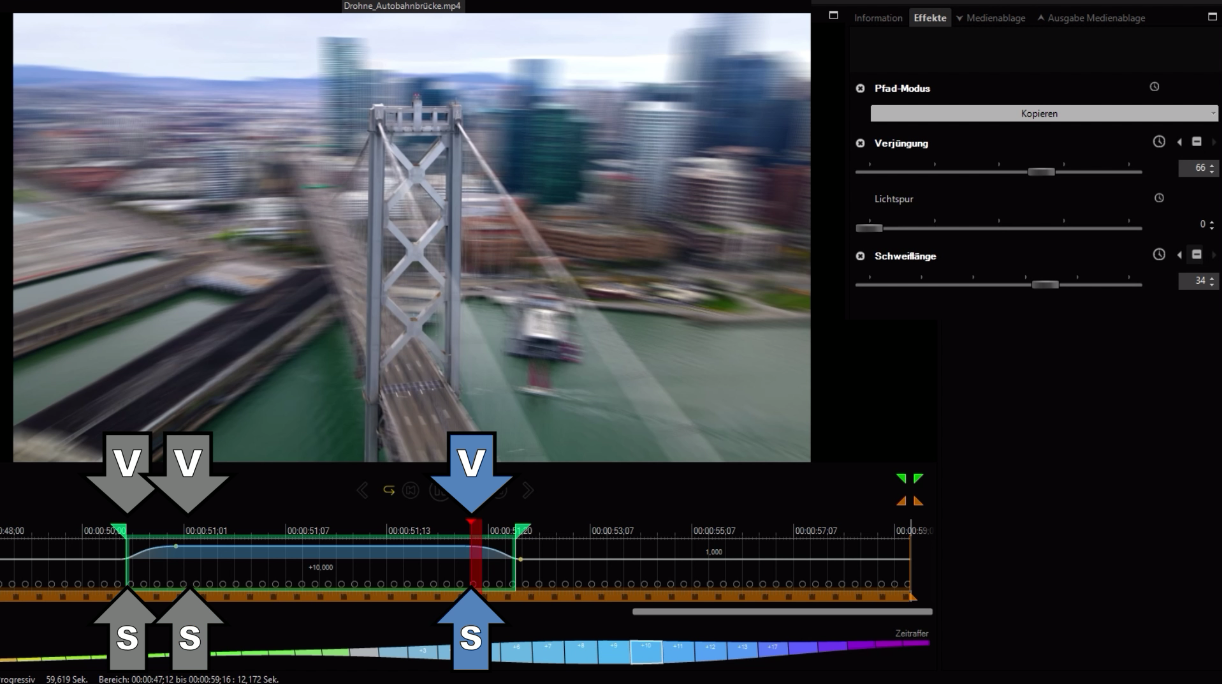Go to previous Verjüngung keyframe
This screenshot has height=684, width=1222.
pyautogui.click(x=1179, y=142)
